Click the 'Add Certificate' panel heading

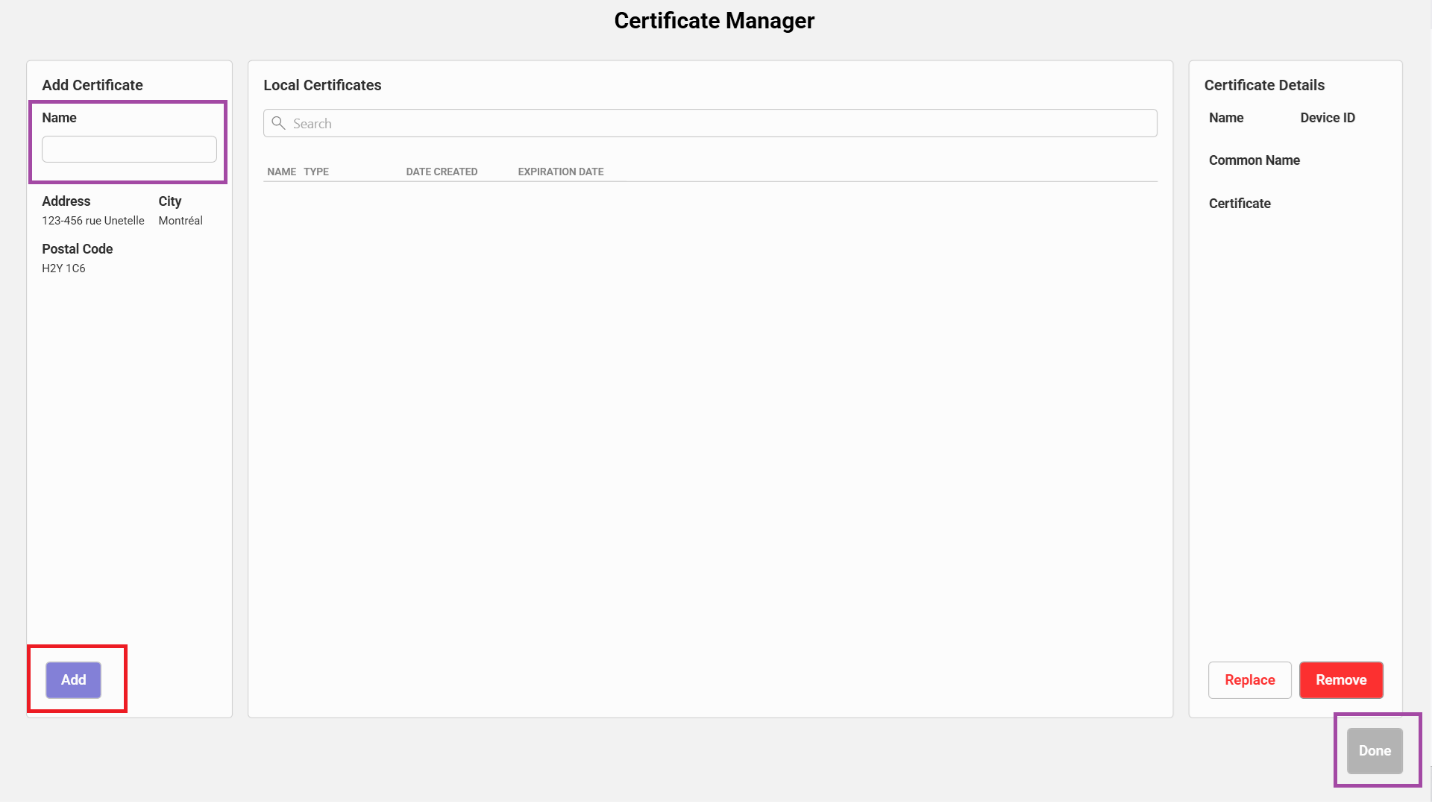click(x=92, y=85)
